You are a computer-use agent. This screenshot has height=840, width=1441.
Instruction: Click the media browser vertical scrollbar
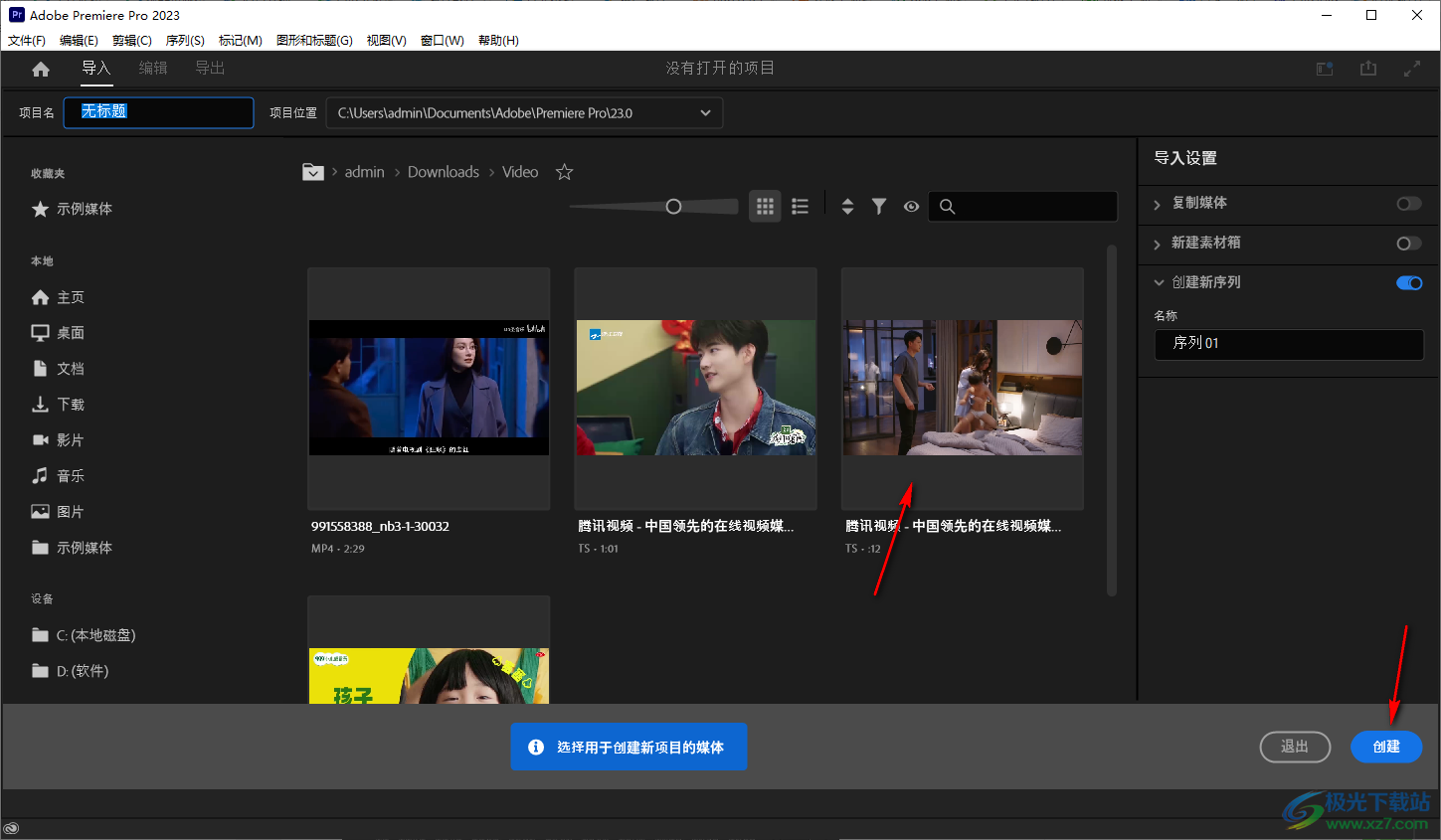click(x=1112, y=420)
